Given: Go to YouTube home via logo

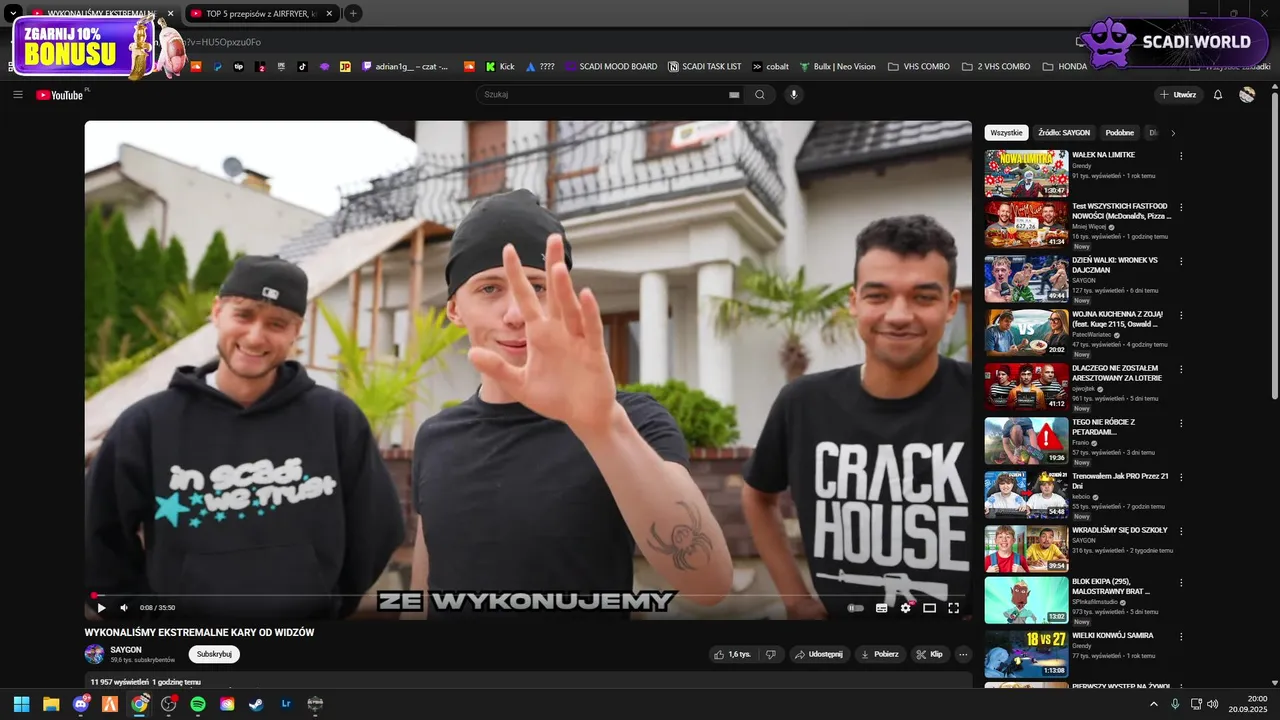Looking at the screenshot, I should (x=60, y=95).
